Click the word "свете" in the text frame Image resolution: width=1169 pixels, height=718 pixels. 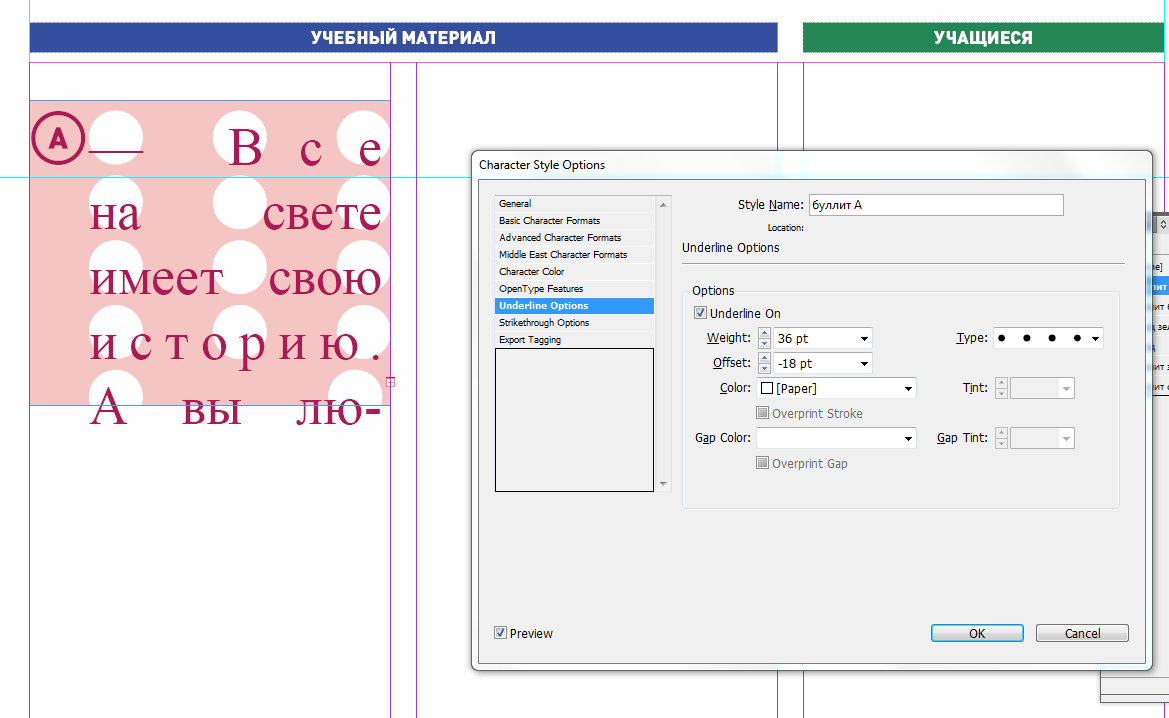click(x=322, y=214)
